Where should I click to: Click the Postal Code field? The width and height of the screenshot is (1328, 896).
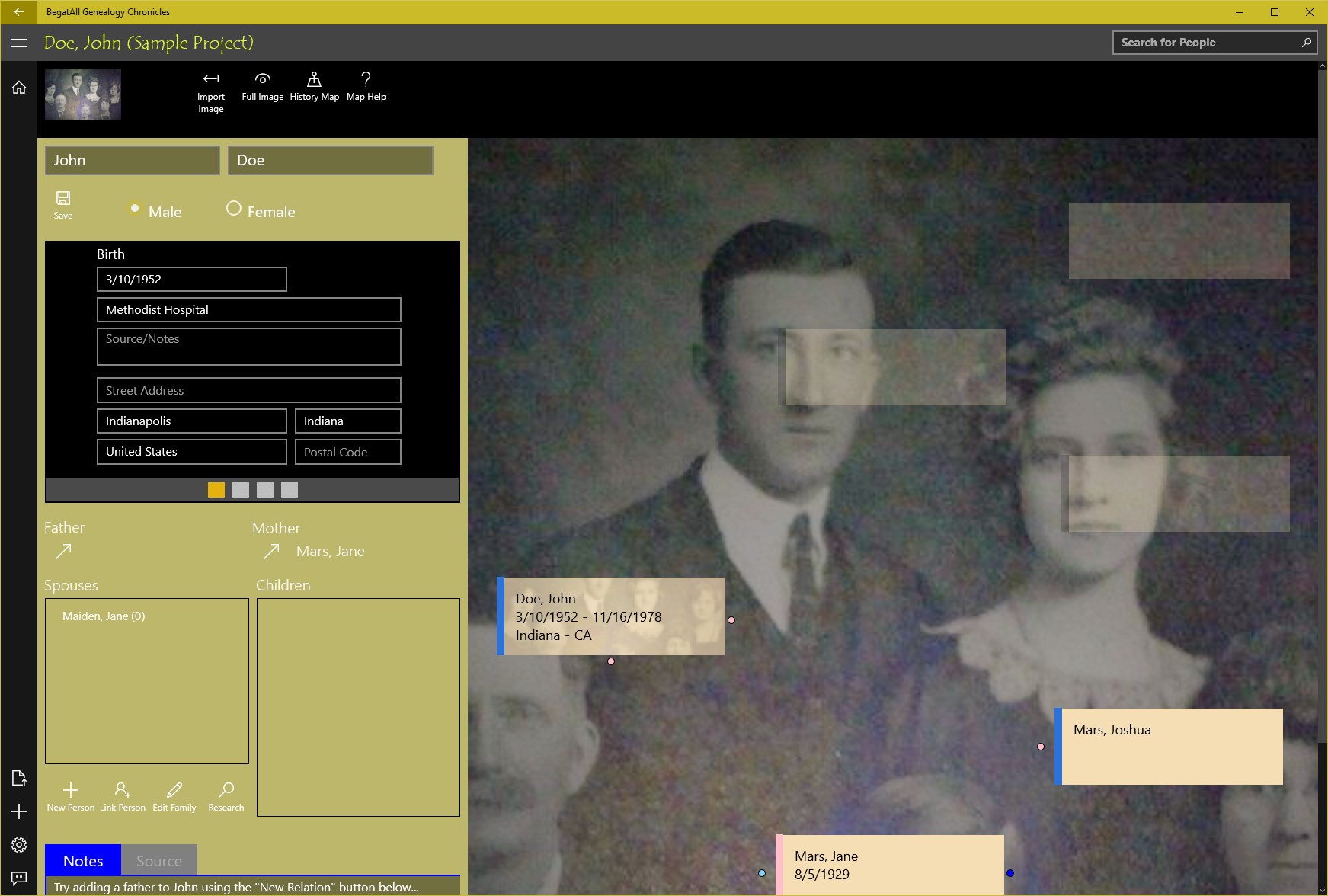(x=348, y=452)
